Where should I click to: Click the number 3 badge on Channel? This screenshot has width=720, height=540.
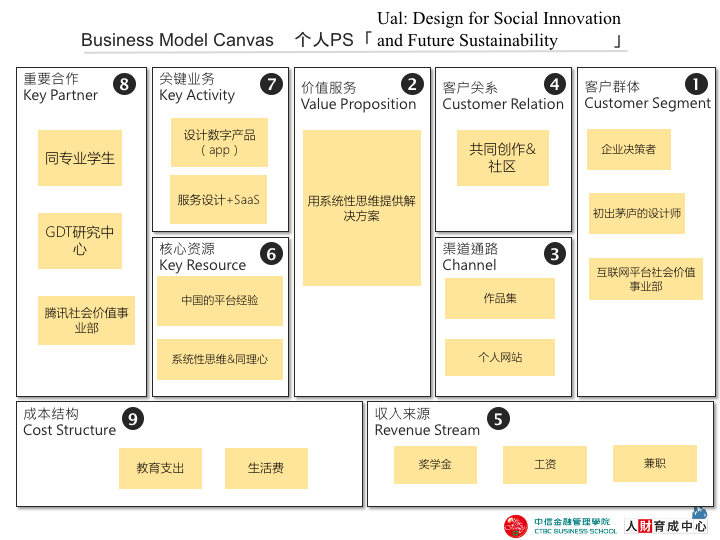(555, 254)
